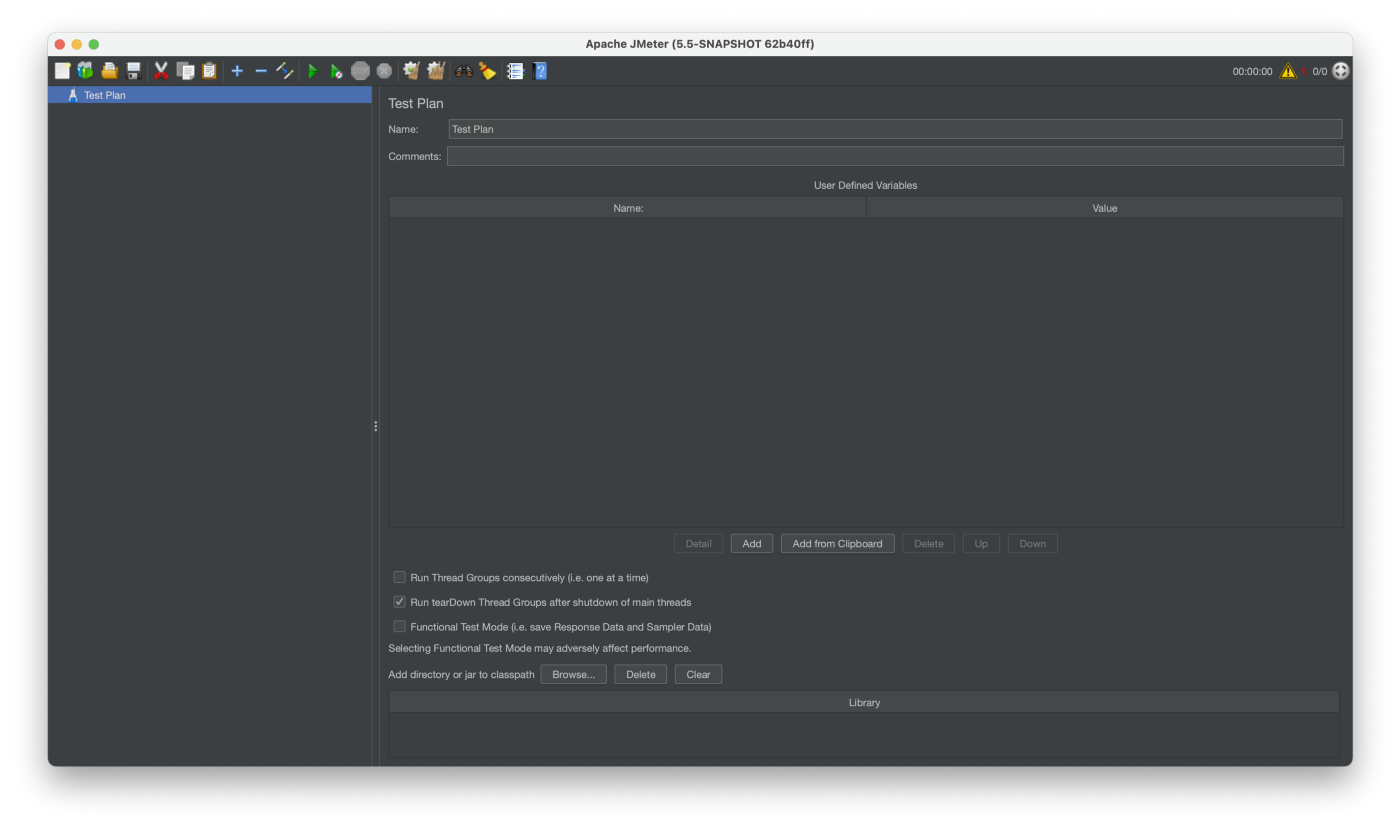Click the Toggle enable/disable icon

pyautogui.click(x=285, y=71)
